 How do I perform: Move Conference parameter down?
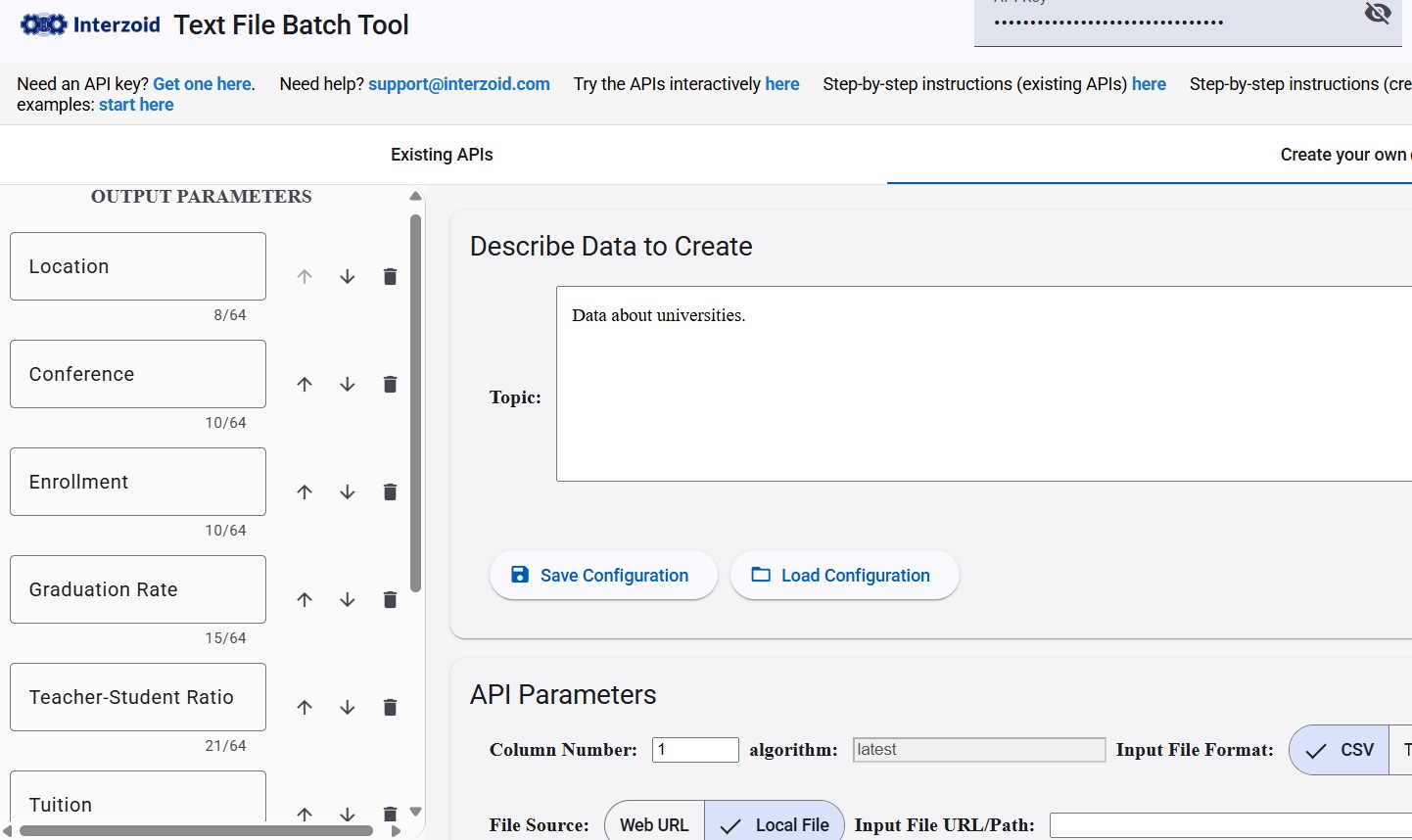348,385
